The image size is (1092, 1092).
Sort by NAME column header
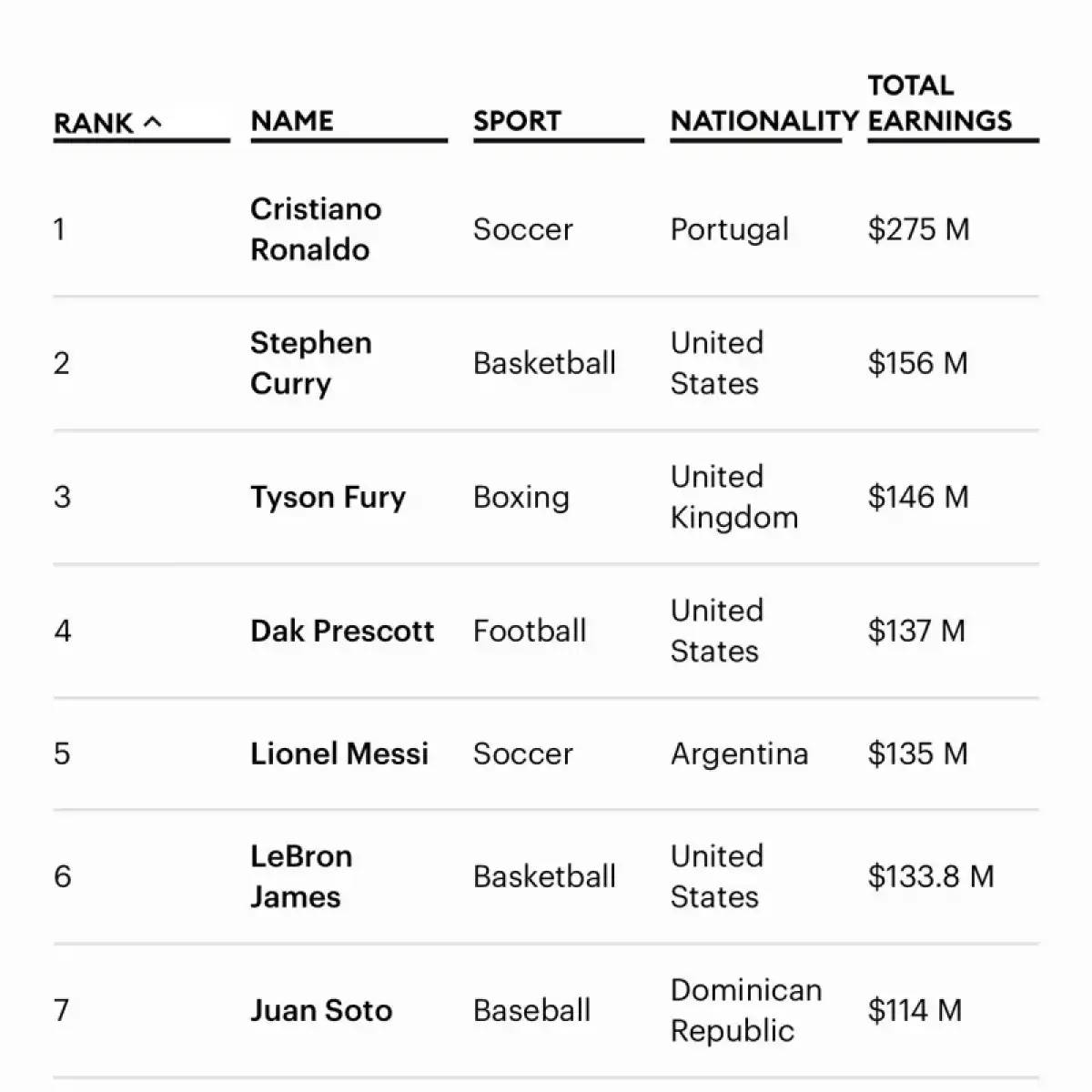292,121
